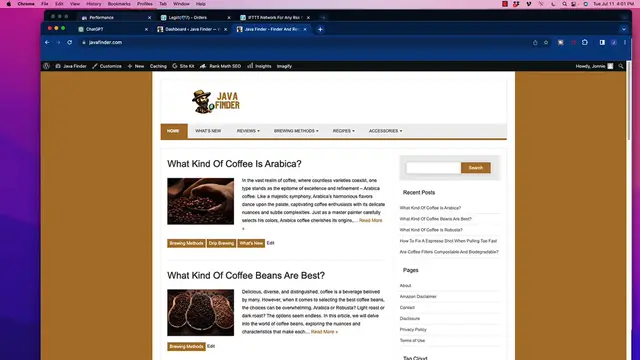This screenshot has height=360, width=640.
Task: Click Read More on the Arabica post
Action: pos(371,220)
